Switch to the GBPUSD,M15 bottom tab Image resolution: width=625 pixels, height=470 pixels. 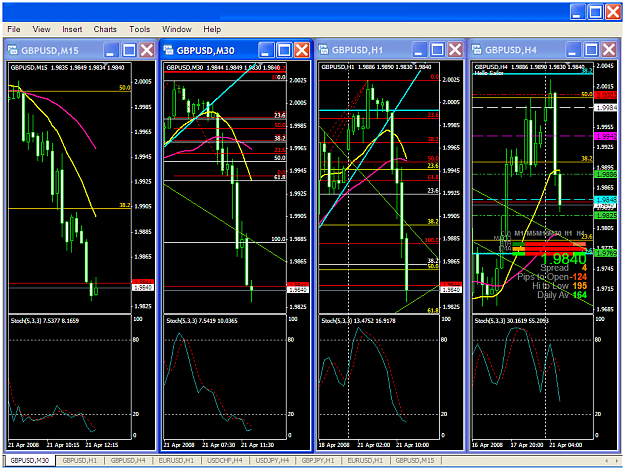415,460
